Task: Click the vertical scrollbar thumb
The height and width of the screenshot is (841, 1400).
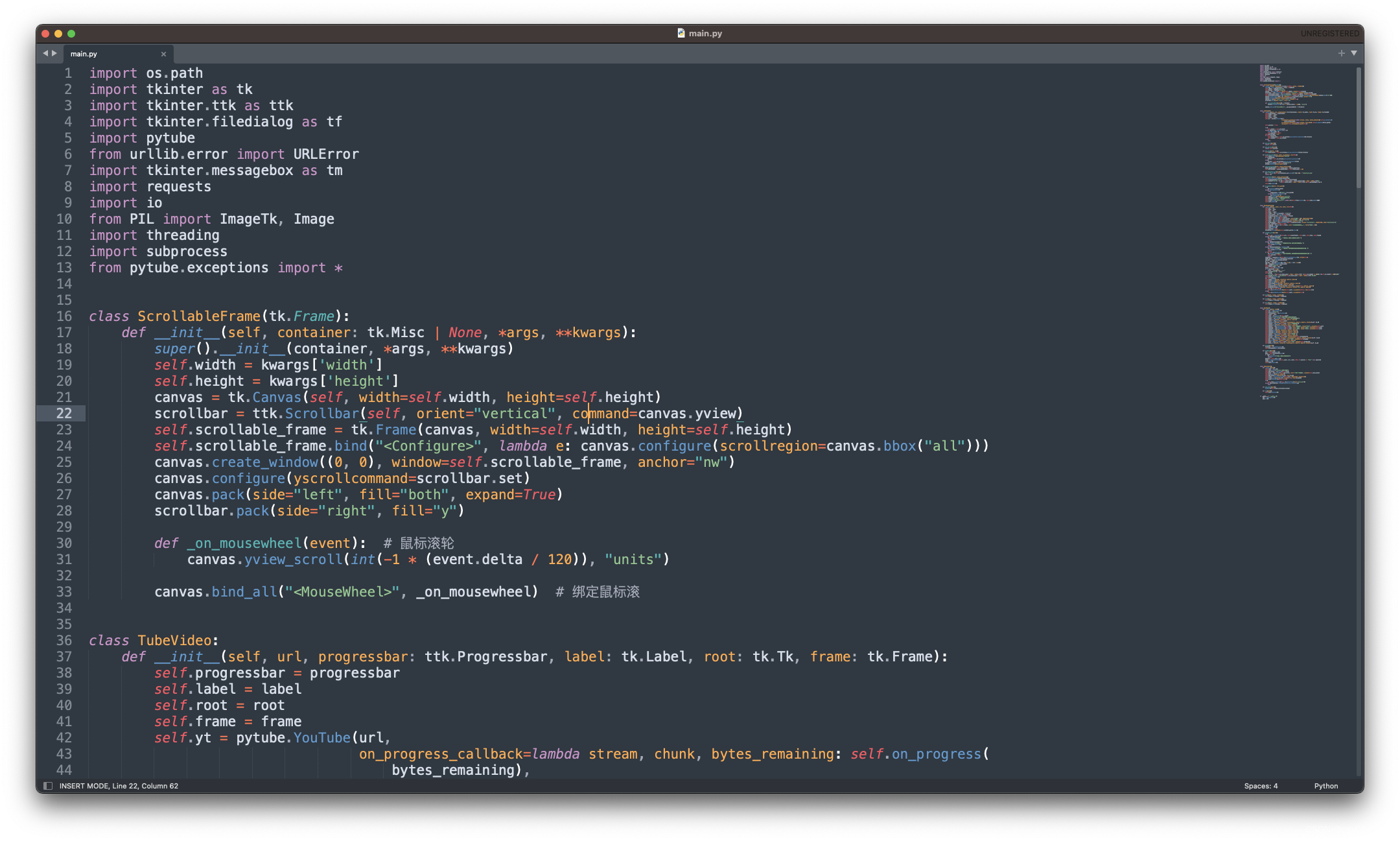Action: (x=1358, y=128)
